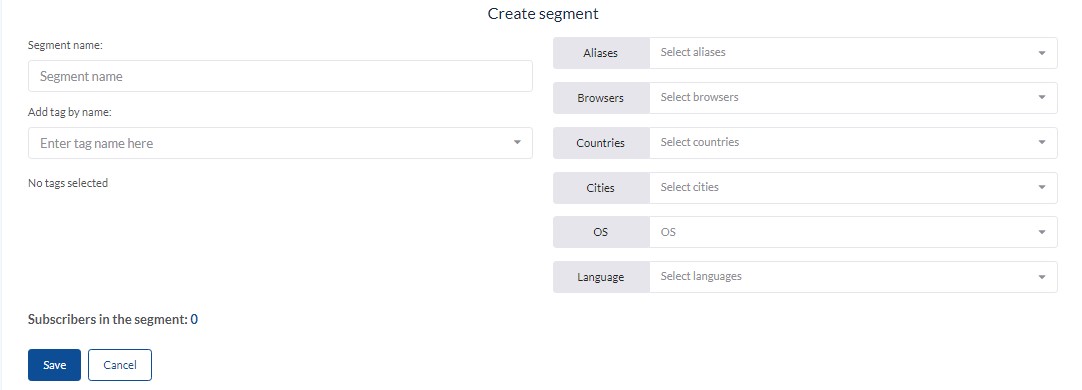This screenshot has width=1082, height=390.
Task: Click the Segment name input field
Action: (280, 77)
